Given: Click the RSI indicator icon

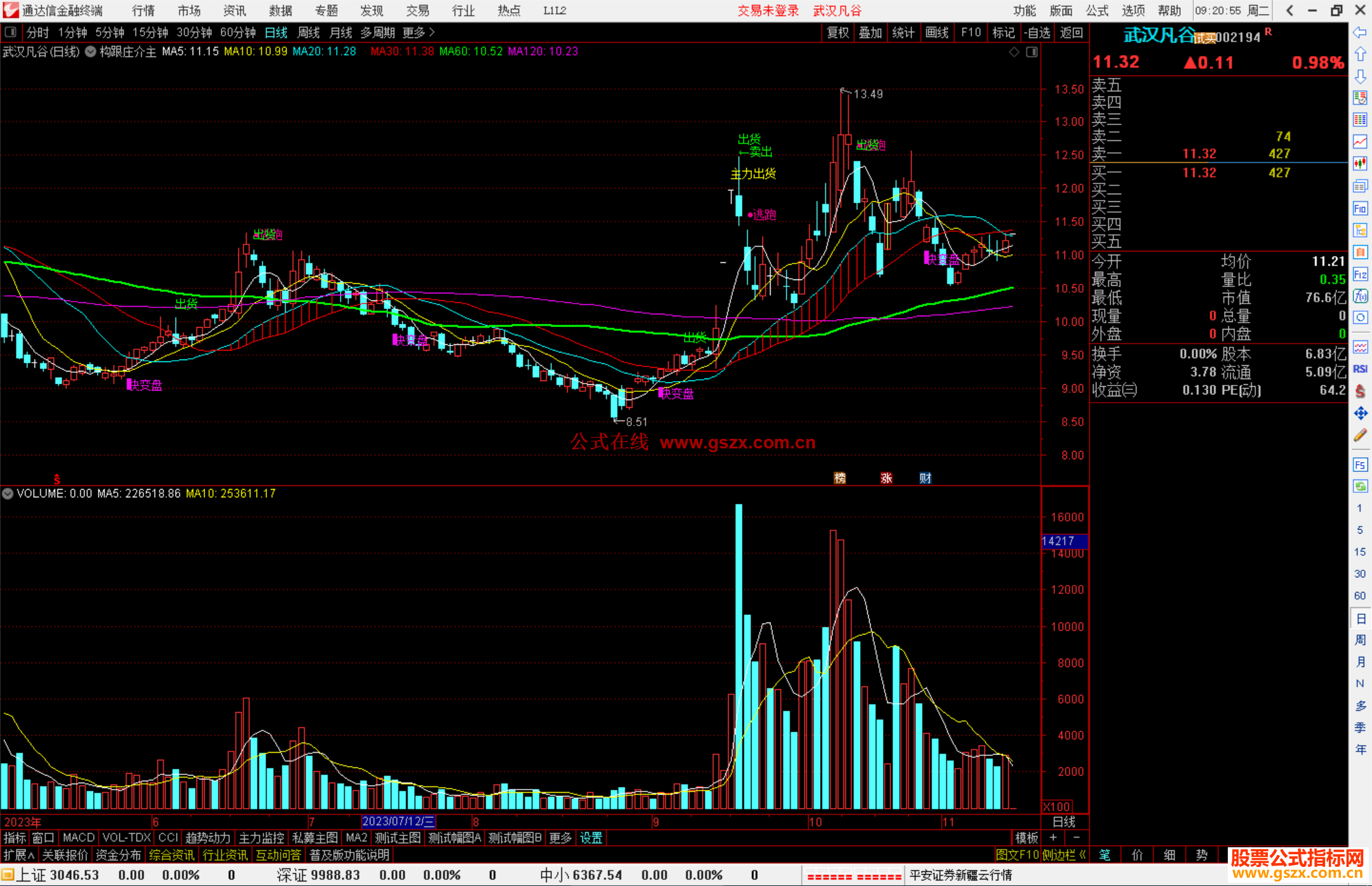Looking at the screenshot, I should 1360,369.
